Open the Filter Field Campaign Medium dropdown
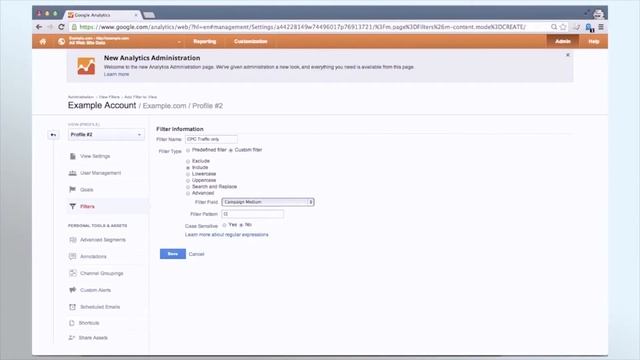 coord(268,202)
